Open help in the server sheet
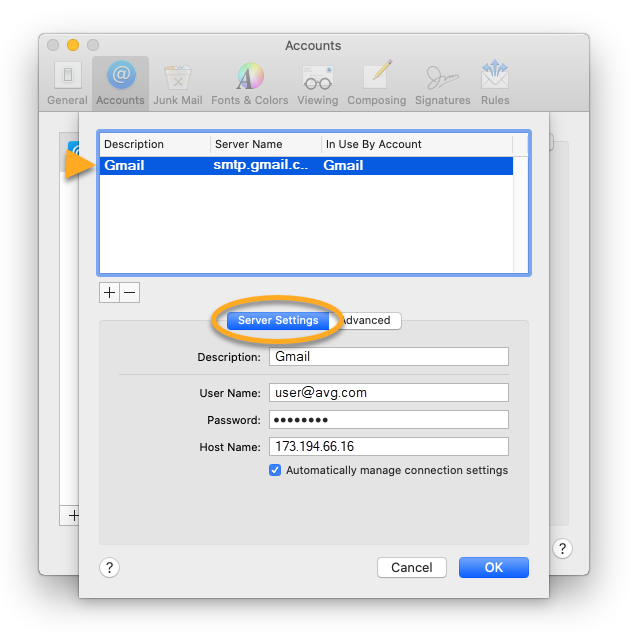The image size is (631, 632). coord(109,568)
